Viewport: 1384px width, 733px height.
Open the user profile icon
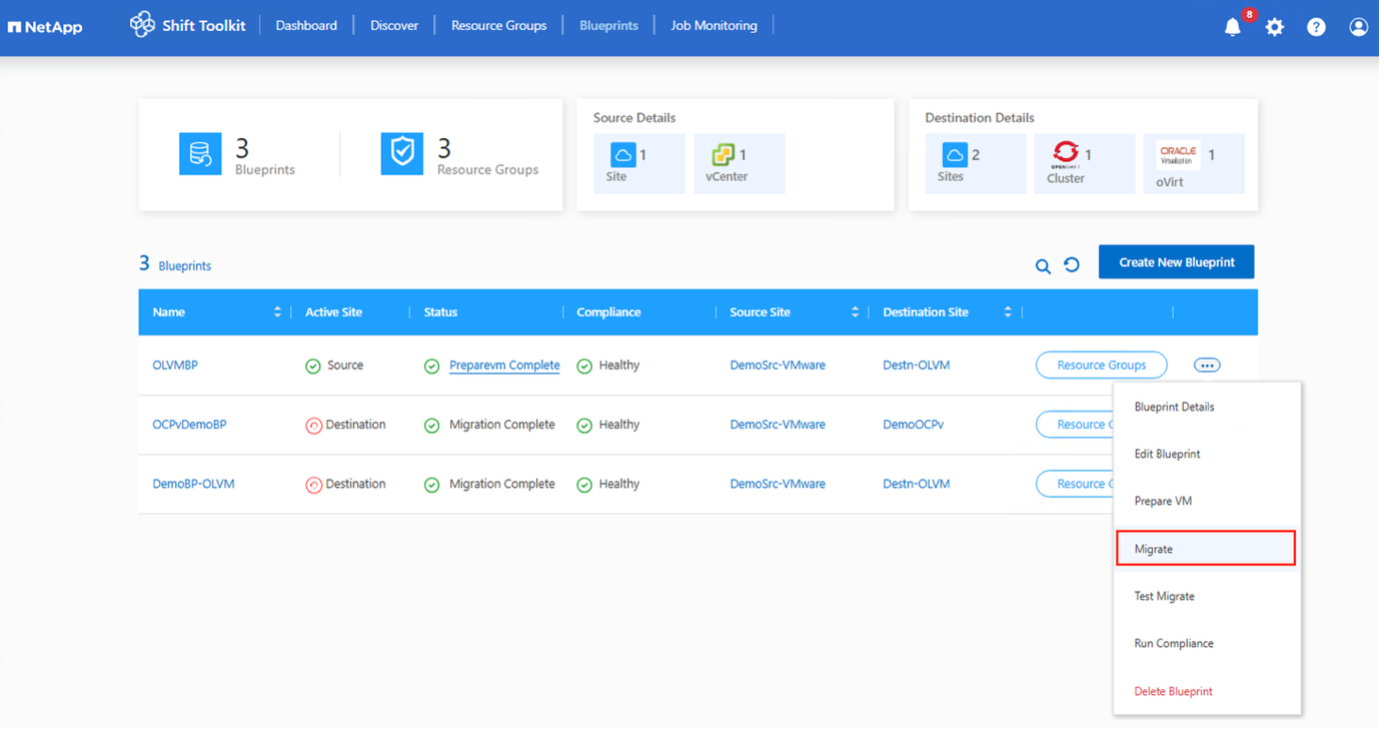pos(1358,27)
